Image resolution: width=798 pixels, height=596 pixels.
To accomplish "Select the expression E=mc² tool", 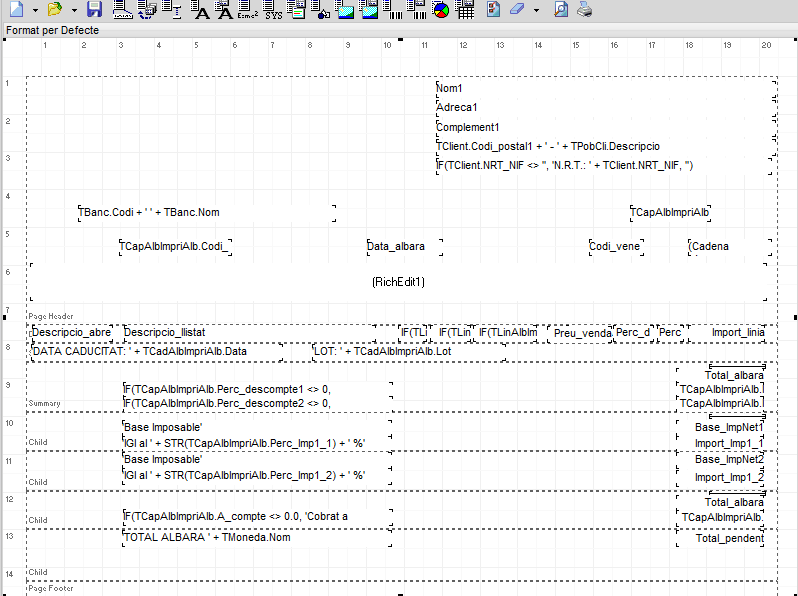I will (x=248, y=9).
